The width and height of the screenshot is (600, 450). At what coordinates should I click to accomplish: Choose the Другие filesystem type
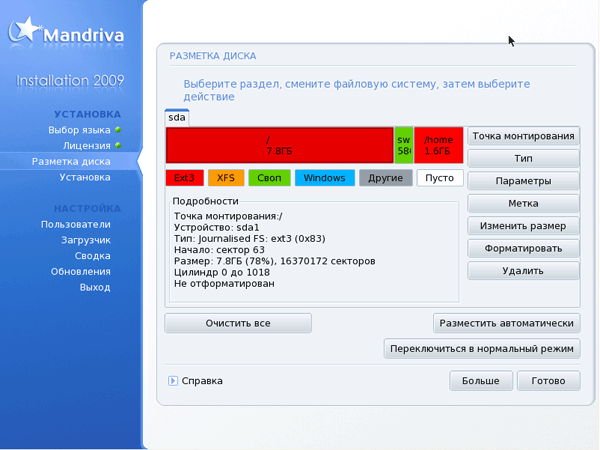click(386, 178)
